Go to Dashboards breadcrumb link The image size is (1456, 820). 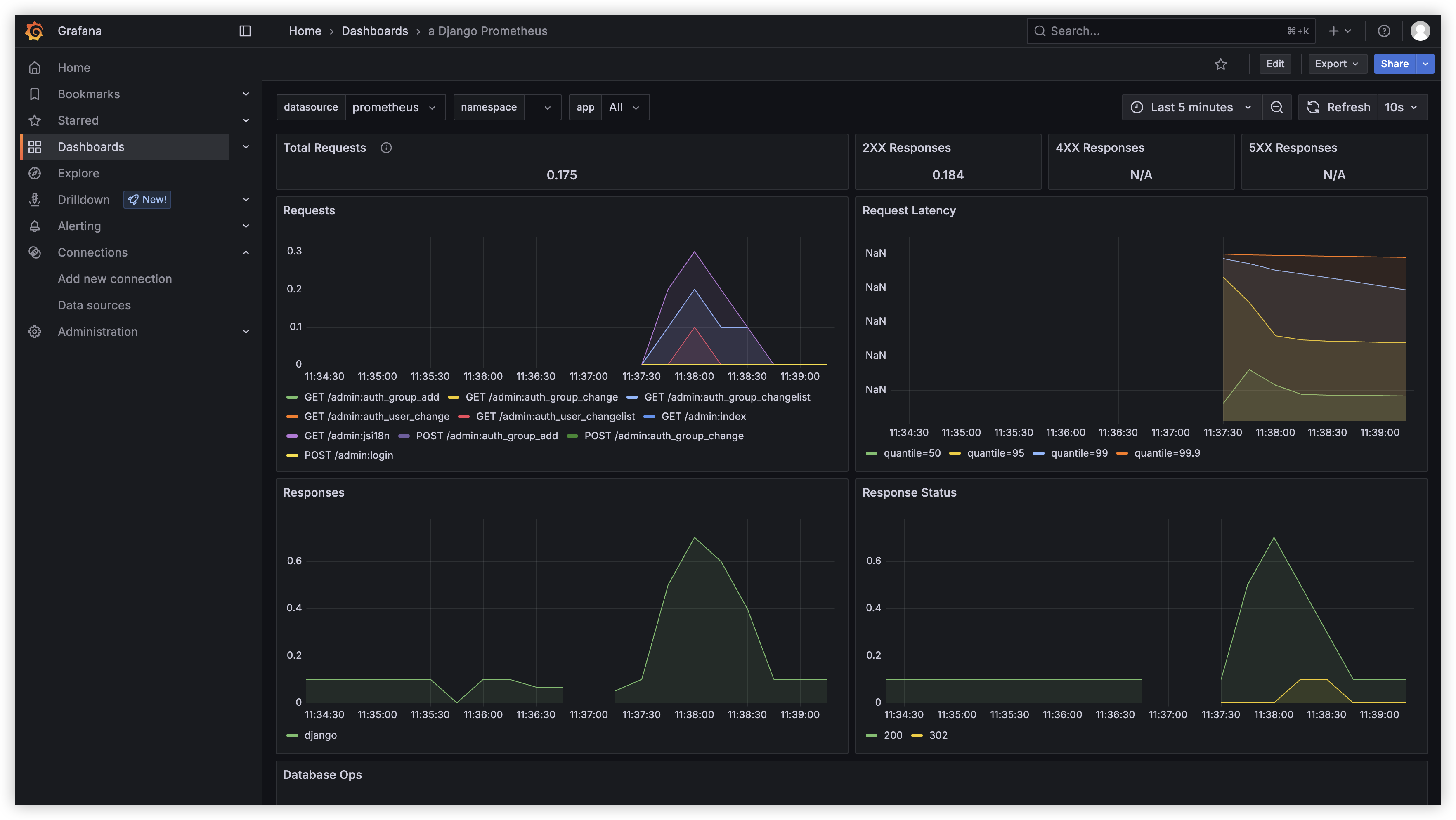click(375, 31)
